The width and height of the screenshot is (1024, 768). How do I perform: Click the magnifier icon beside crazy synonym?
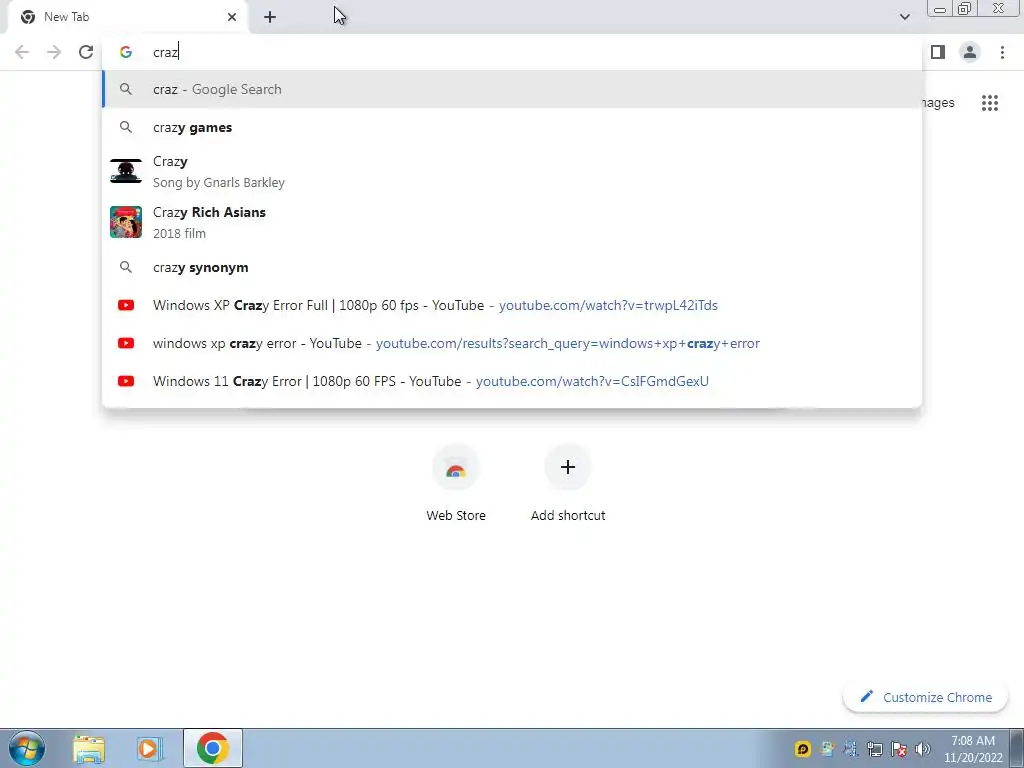click(126, 267)
